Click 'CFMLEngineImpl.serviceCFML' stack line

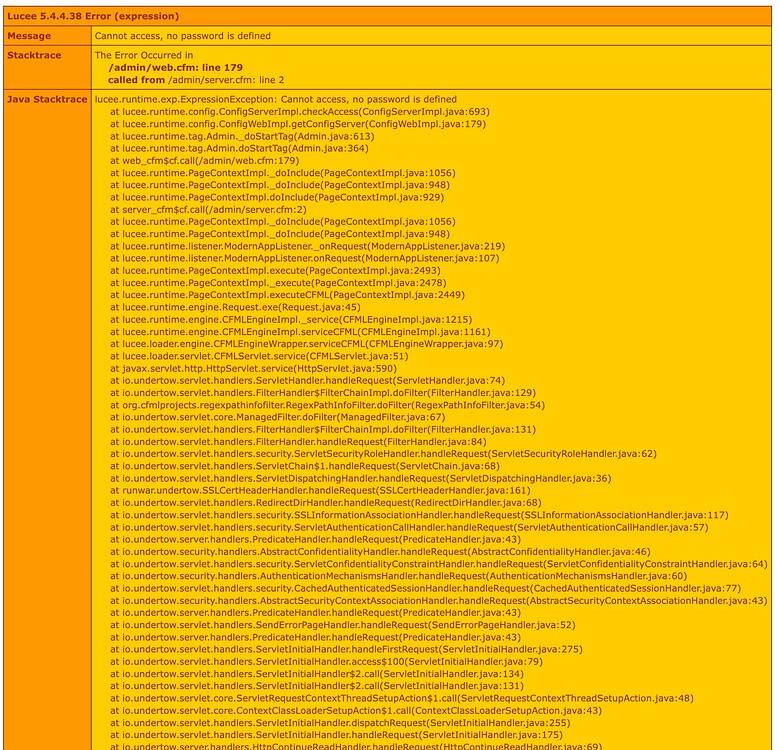[x=300, y=332]
